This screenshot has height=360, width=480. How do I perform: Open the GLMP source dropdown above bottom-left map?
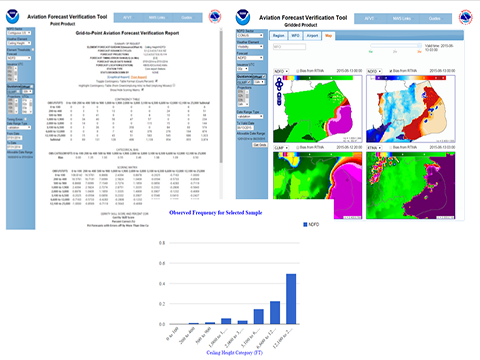tap(281, 148)
